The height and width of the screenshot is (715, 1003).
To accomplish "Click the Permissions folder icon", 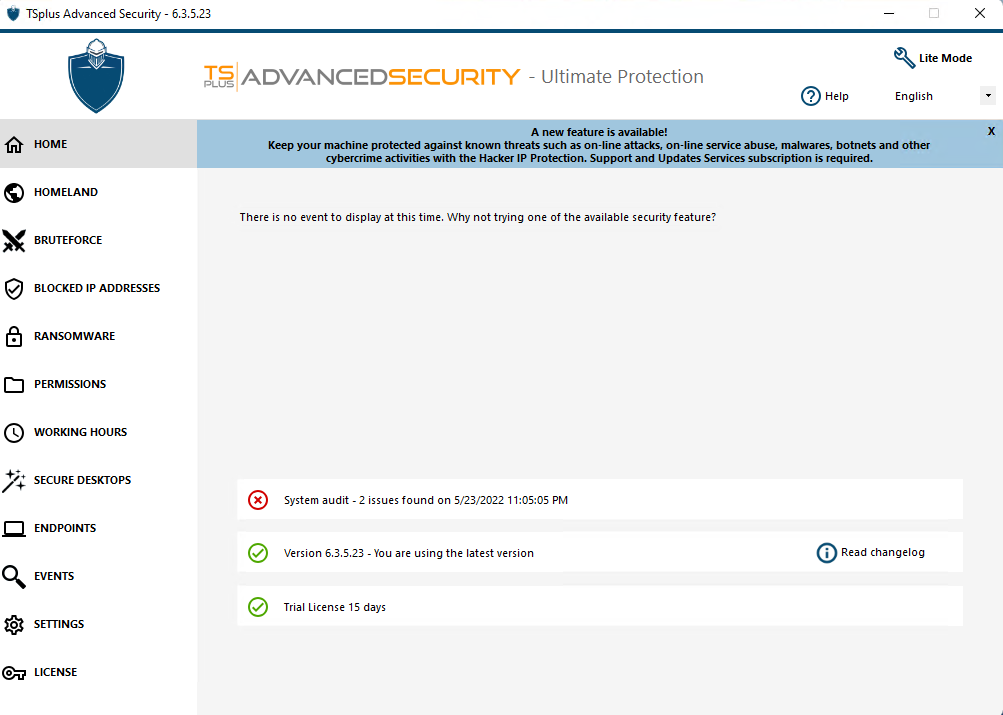I will 13,384.
